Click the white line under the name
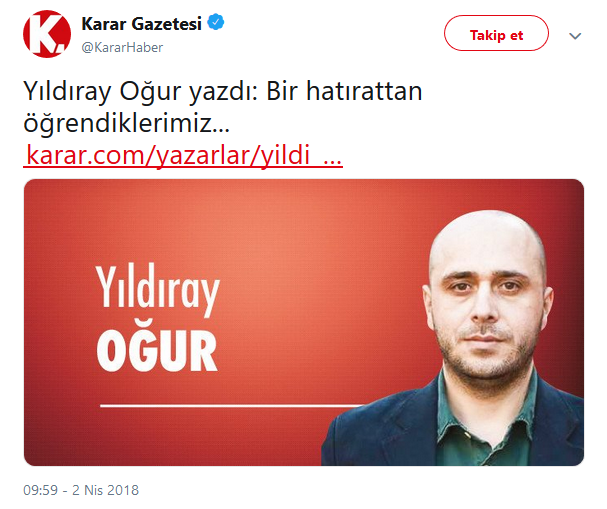Viewport: 607px width, 509px height. [231, 406]
